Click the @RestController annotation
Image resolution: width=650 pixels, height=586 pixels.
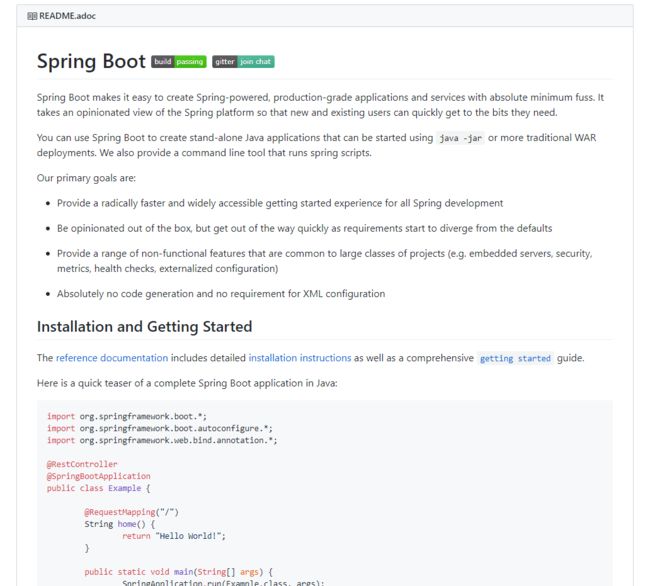tap(82, 465)
